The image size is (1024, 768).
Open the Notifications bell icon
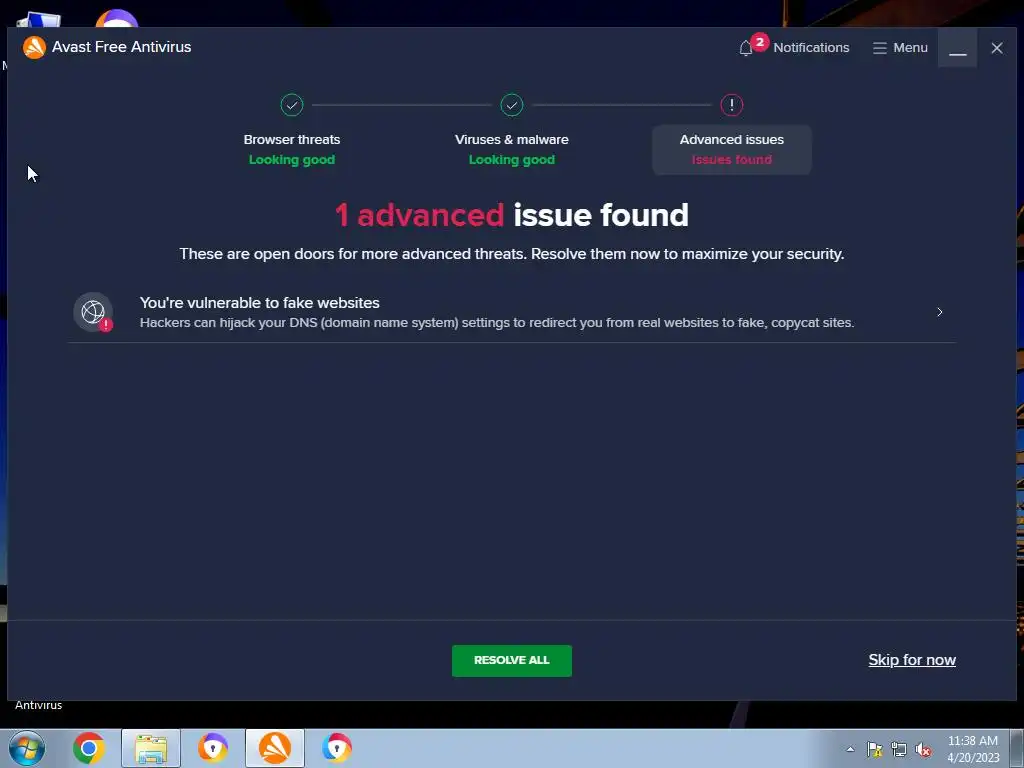pos(746,48)
